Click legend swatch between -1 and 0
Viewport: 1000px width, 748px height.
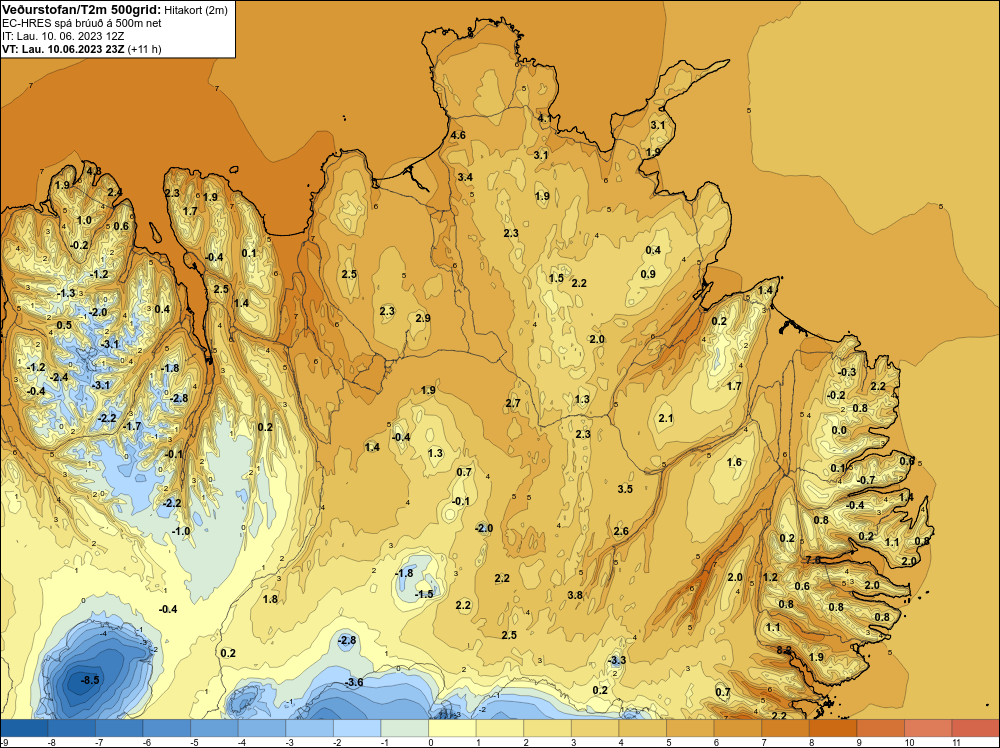point(404,728)
